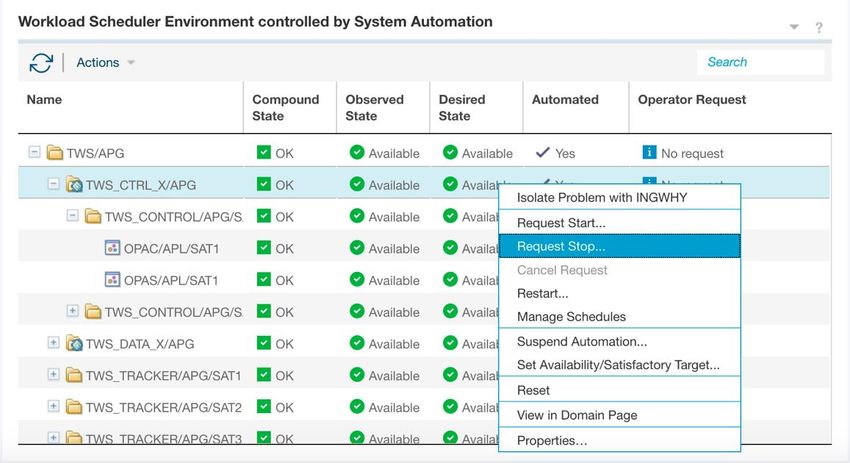This screenshot has width=850, height=463.
Task: Click the Compound State column header
Action: [290, 107]
